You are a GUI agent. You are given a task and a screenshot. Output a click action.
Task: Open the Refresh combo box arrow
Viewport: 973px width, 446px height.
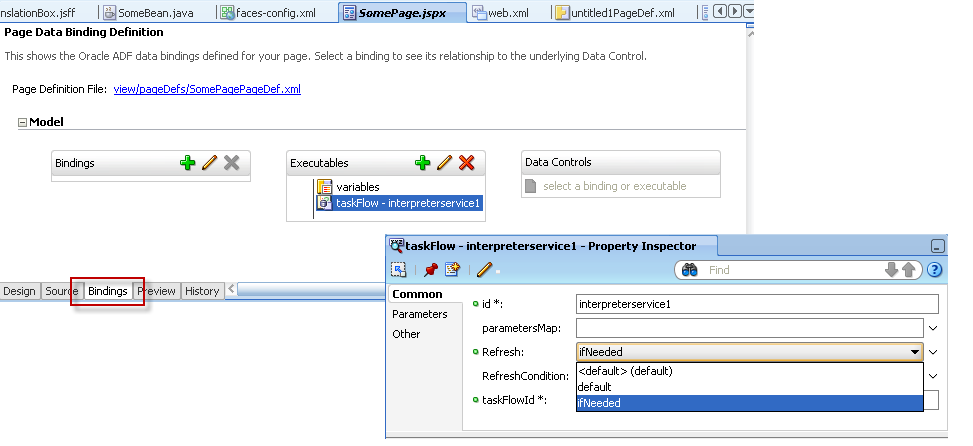(915, 352)
